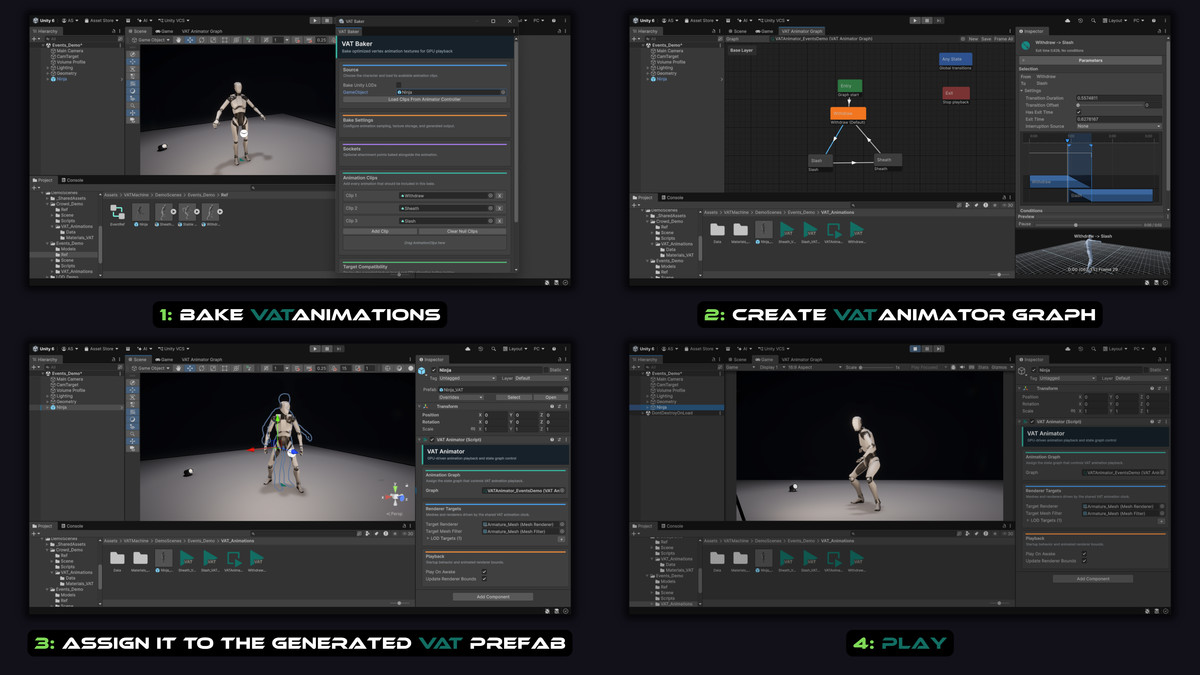1200x675 pixels.
Task: Click Add Clip in VAT Baker
Action: point(380,231)
